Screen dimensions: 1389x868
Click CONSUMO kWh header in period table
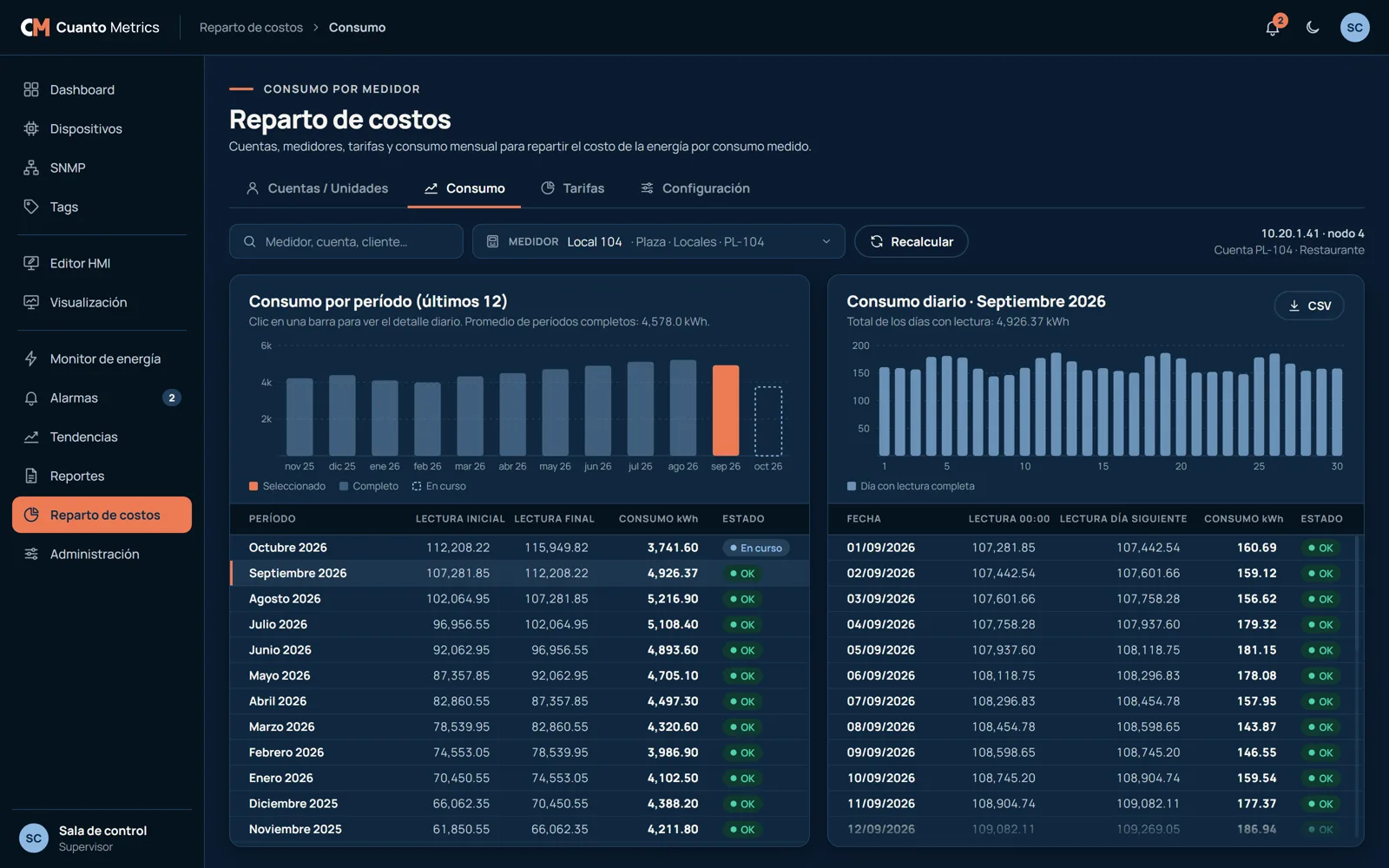658,519
